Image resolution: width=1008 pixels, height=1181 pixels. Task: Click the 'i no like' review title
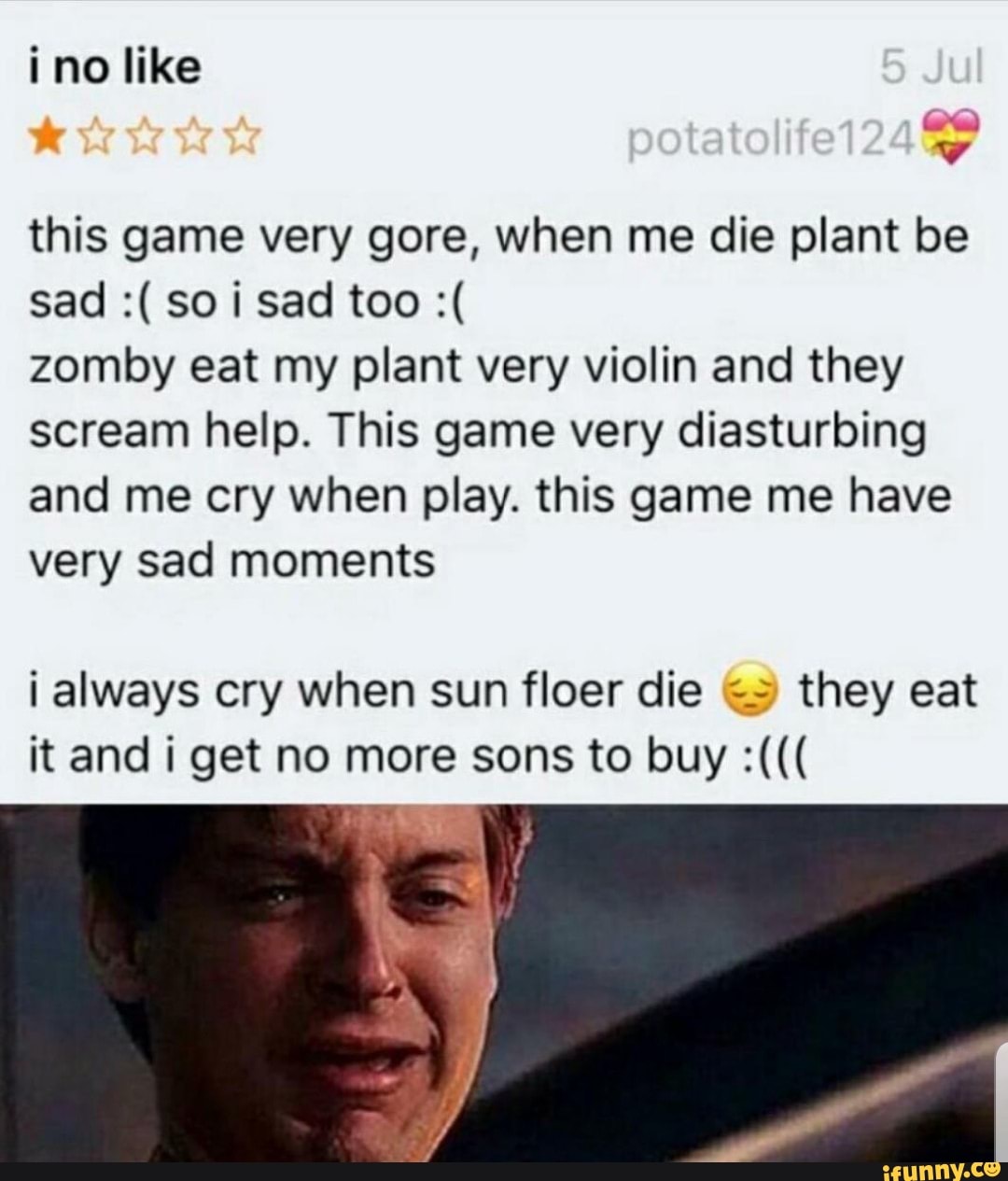[115, 69]
